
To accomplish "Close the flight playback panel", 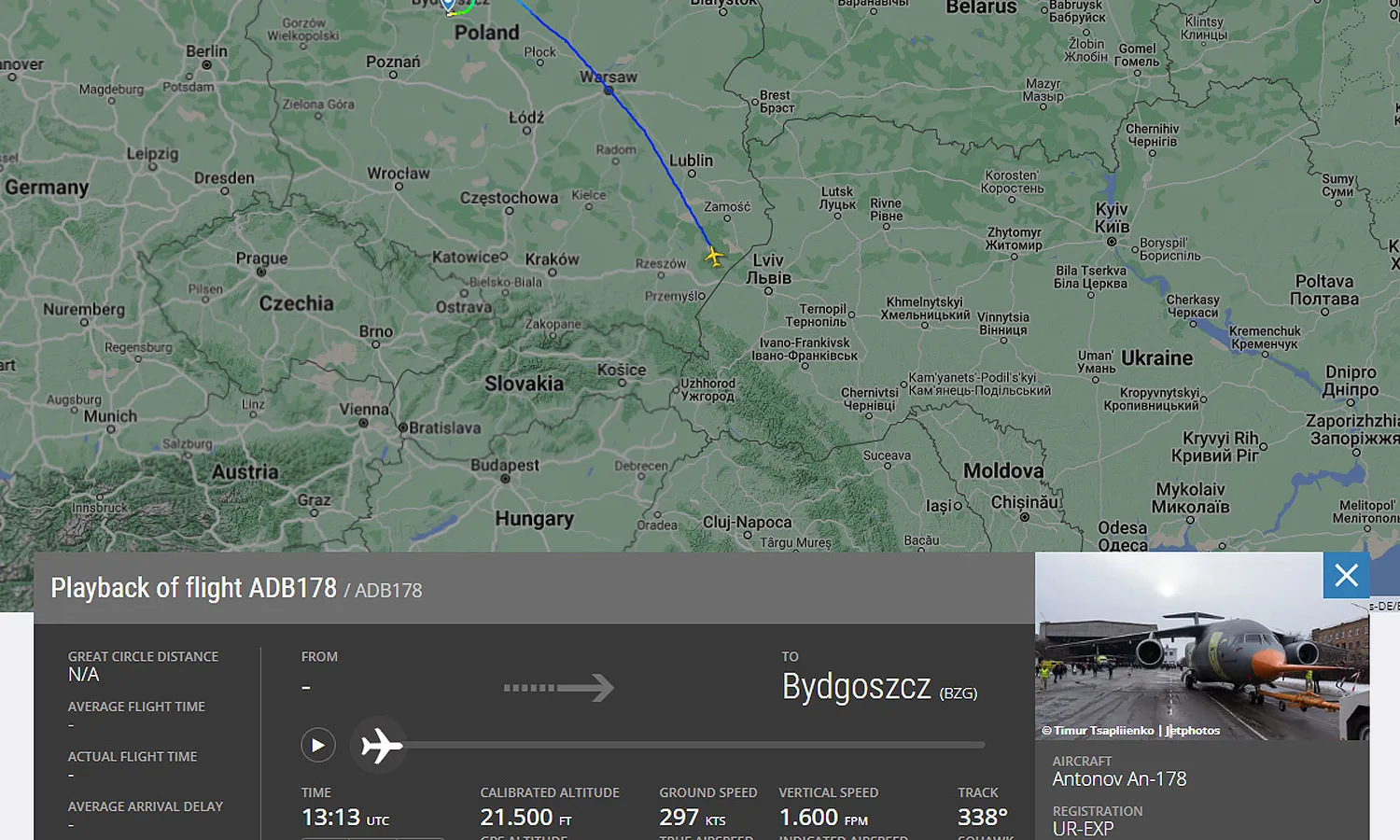I will pos(1346,576).
